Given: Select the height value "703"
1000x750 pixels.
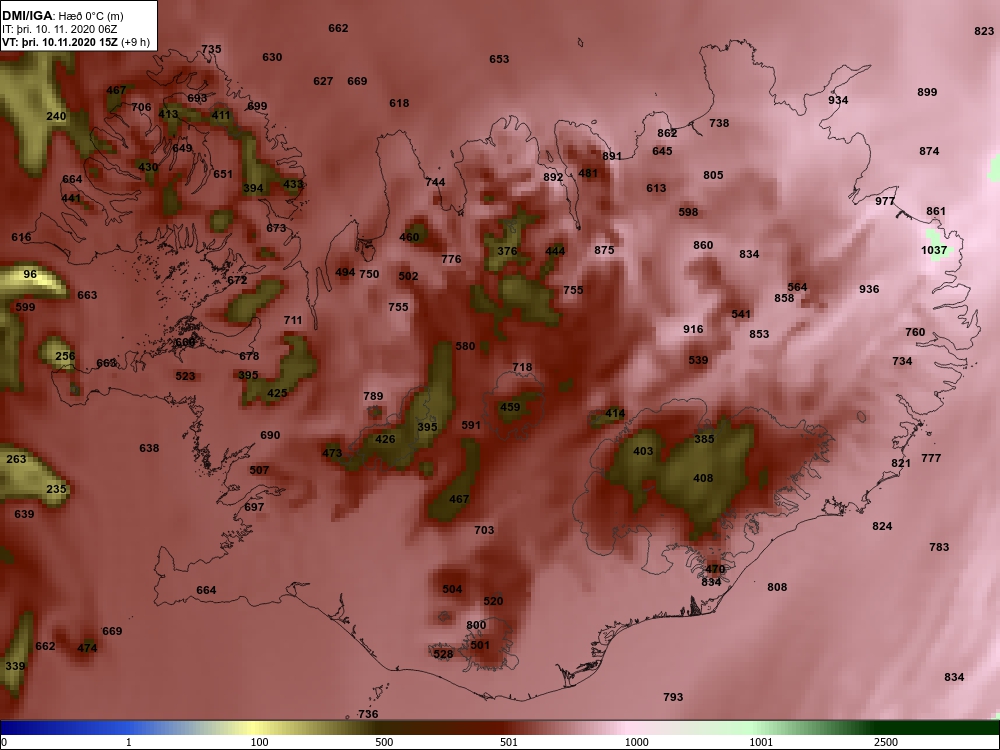Looking at the screenshot, I should [x=484, y=529].
